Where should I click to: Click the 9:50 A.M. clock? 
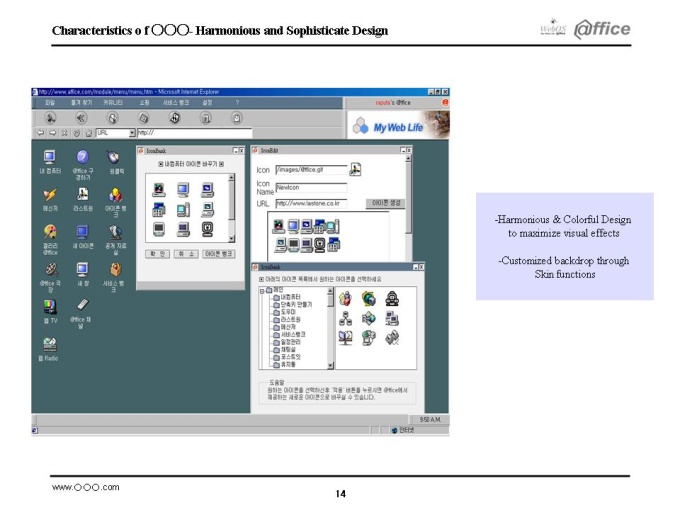pos(430,419)
